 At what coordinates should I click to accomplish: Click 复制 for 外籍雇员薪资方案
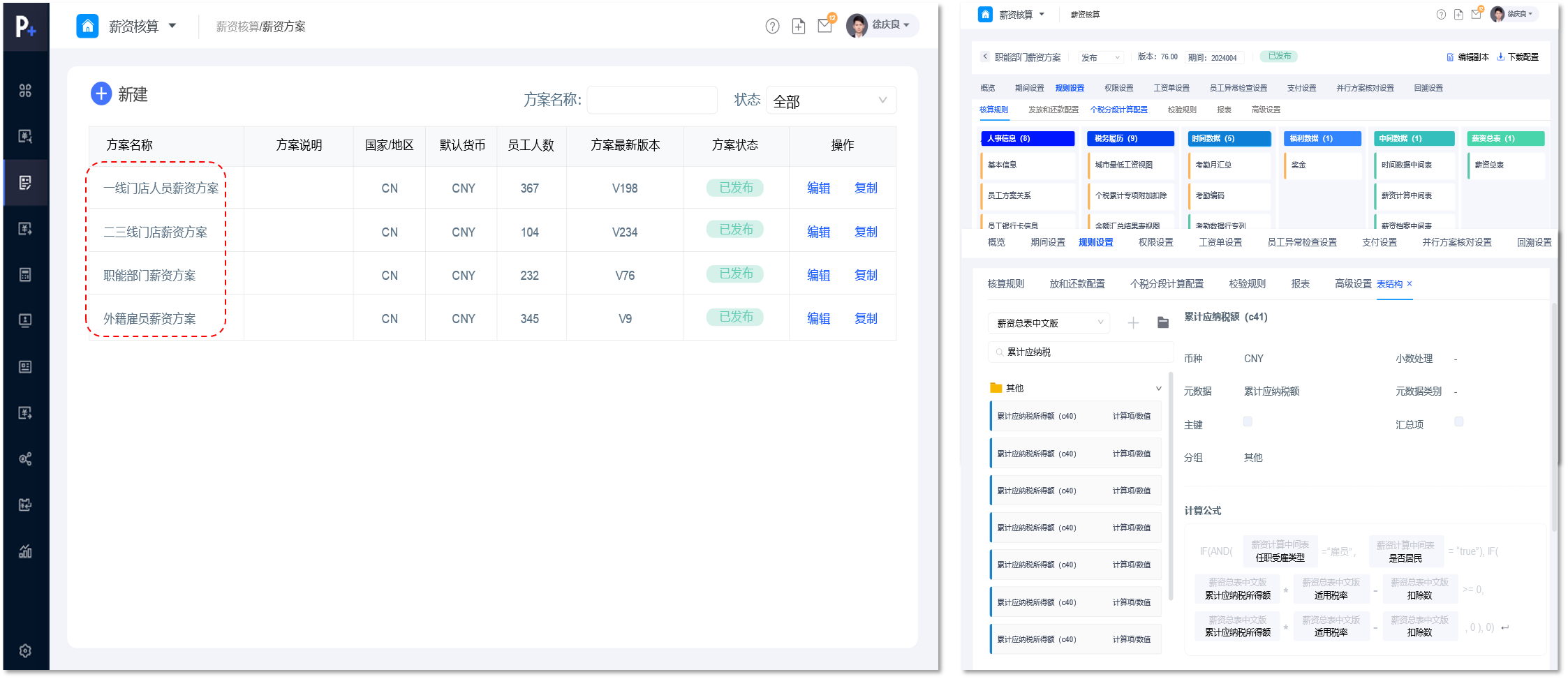click(866, 318)
